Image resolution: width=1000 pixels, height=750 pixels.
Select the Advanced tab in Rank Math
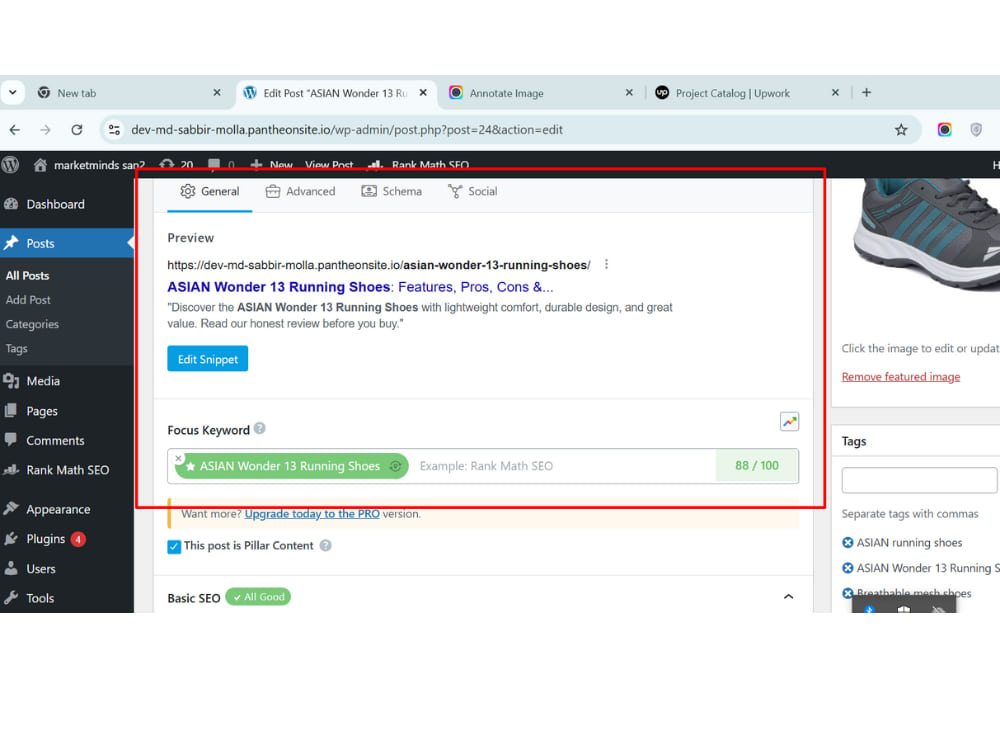click(300, 191)
